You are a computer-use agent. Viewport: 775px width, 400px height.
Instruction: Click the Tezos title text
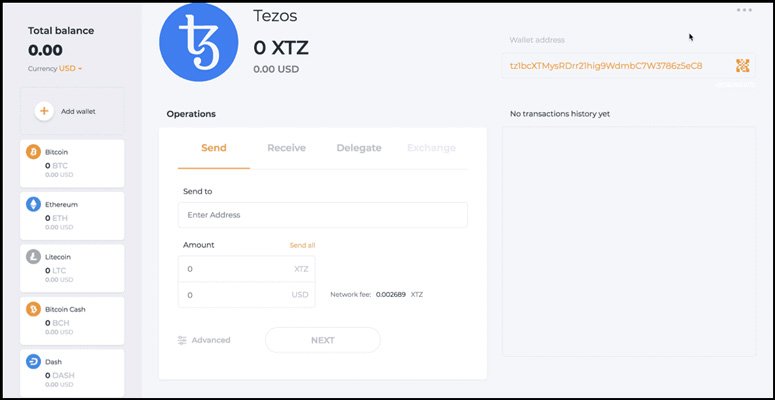pos(275,16)
